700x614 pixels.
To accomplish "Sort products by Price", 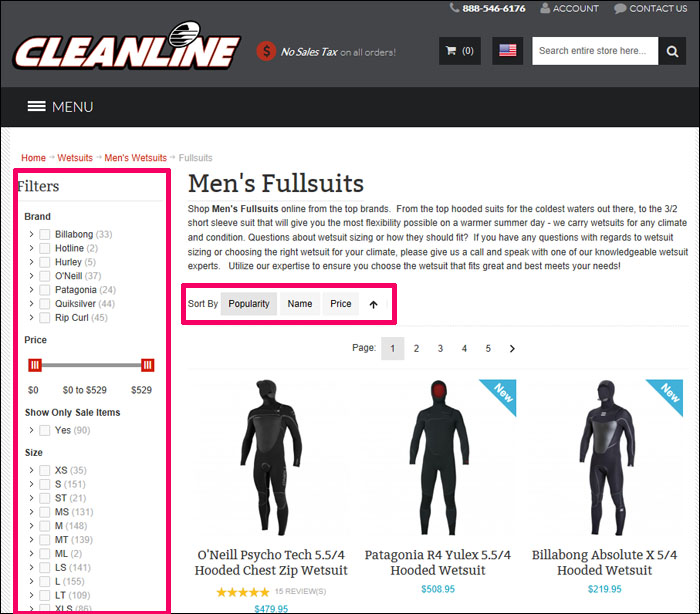I will coord(341,304).
